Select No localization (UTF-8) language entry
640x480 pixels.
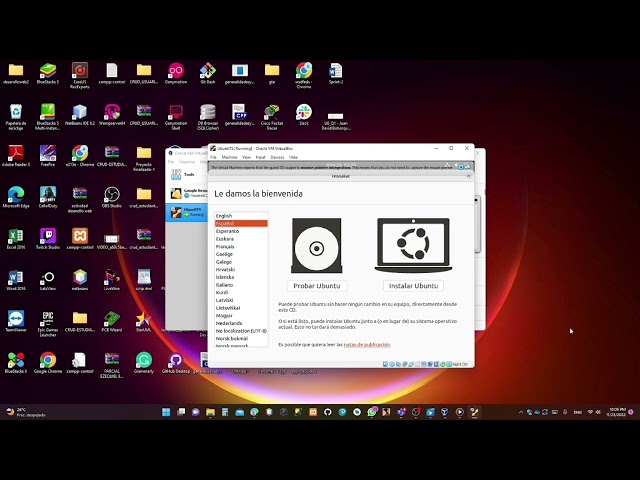pos(241,331)
